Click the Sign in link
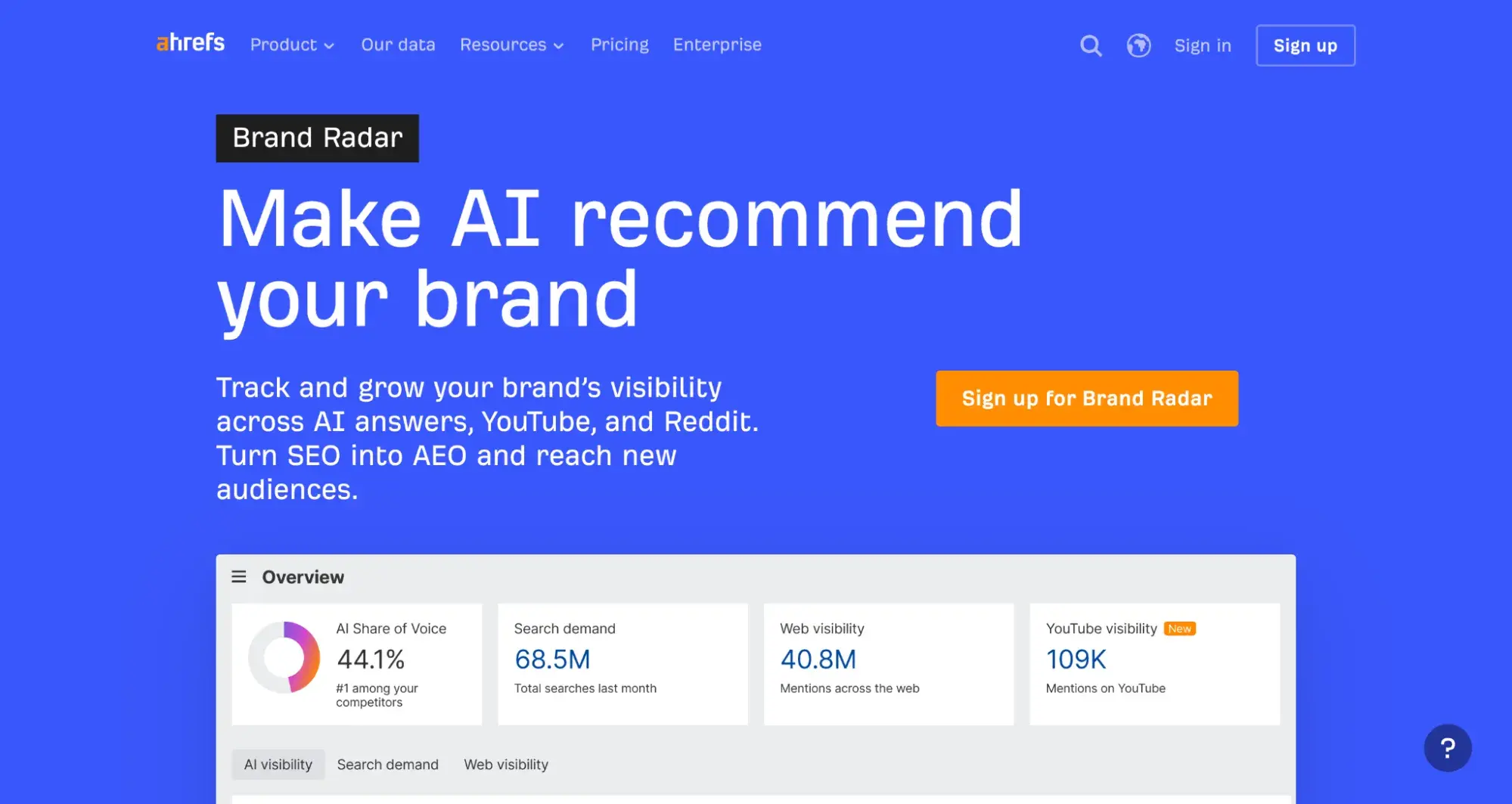The width and height of the screenshot is (1512, 804). coord(1203,45)
